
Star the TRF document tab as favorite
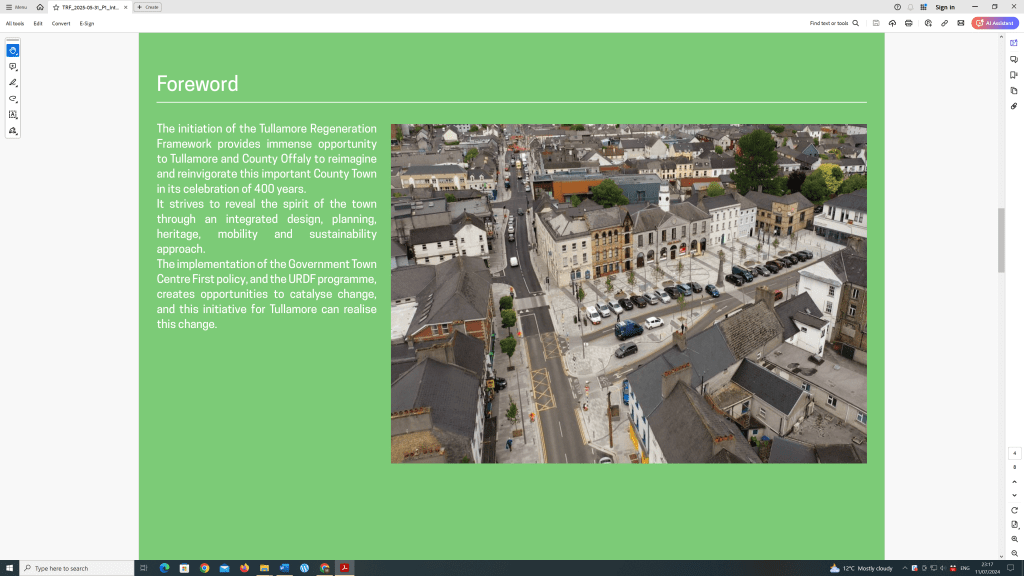(56, 7)
